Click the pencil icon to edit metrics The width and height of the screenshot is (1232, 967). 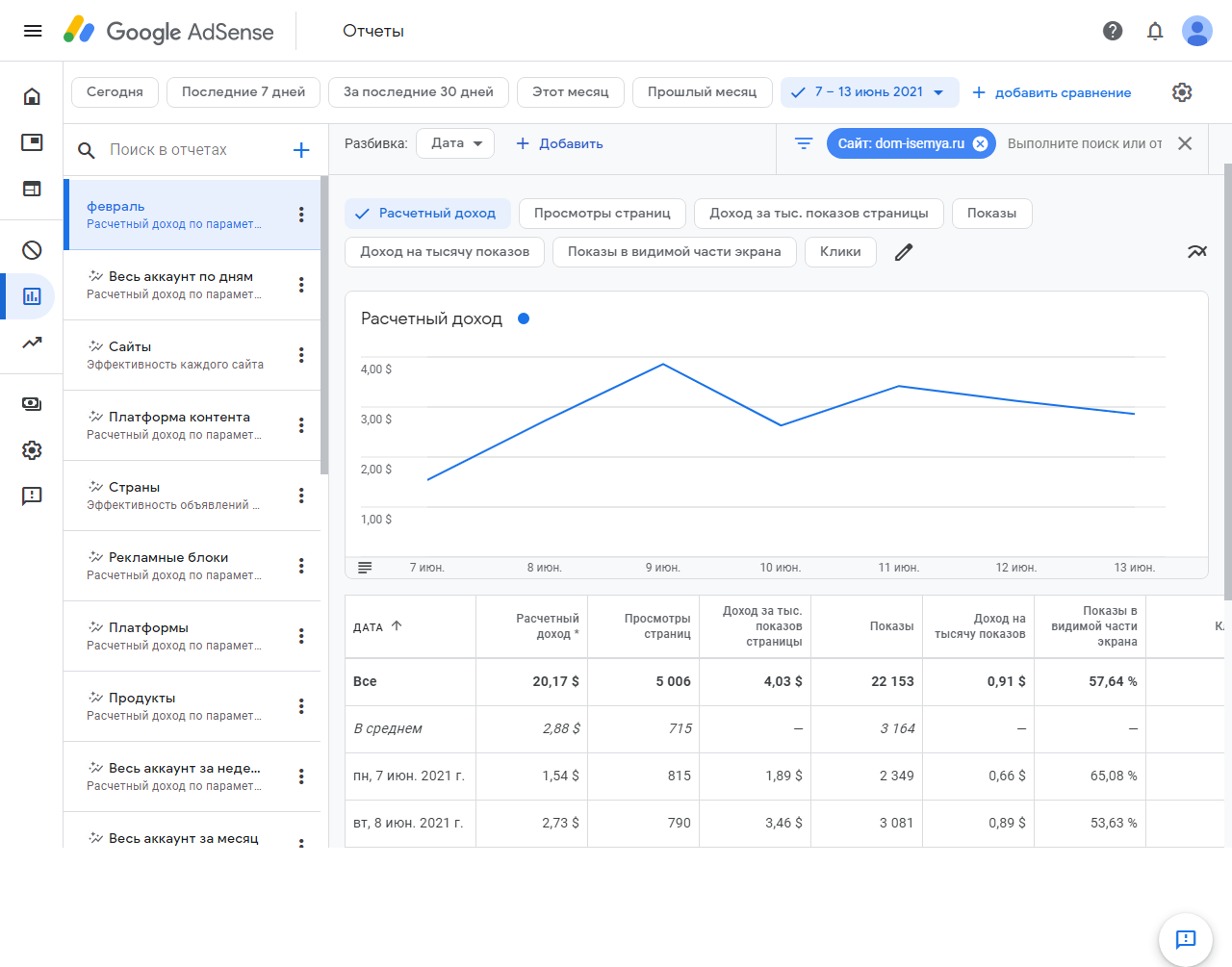click(903, 252)
